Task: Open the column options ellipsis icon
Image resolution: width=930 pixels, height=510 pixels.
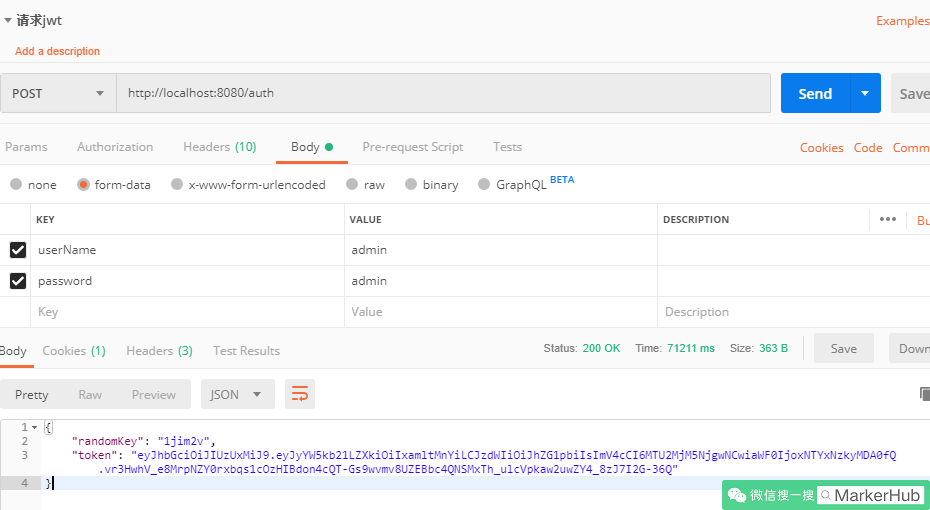Action: tap(887, 219)
